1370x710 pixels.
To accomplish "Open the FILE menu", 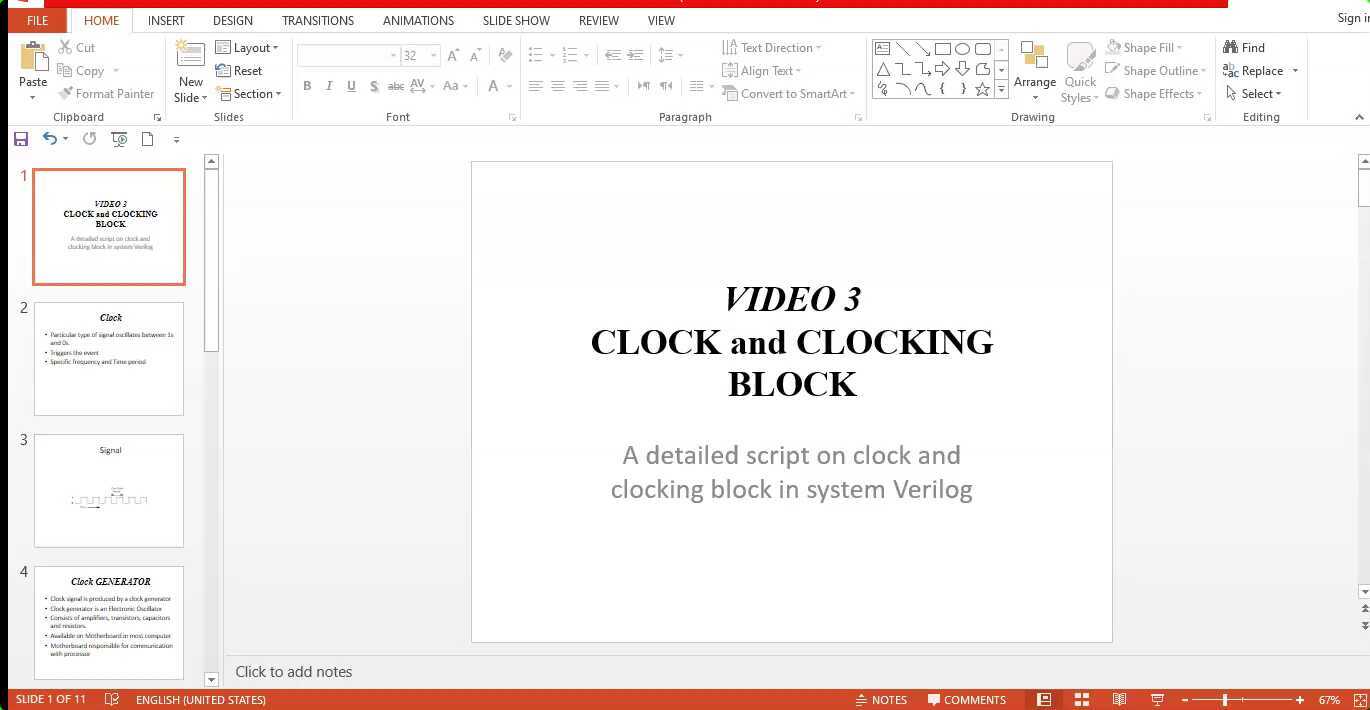I will click(37, 20).
